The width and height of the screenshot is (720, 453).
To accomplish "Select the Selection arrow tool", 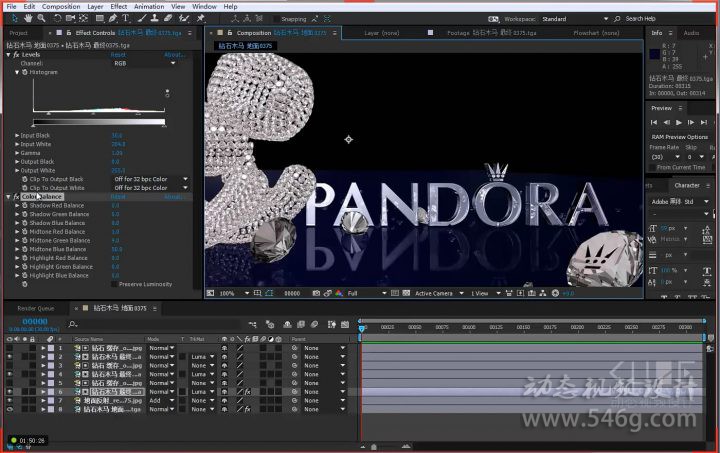I will pyautogui.click(x=15, y=18).
